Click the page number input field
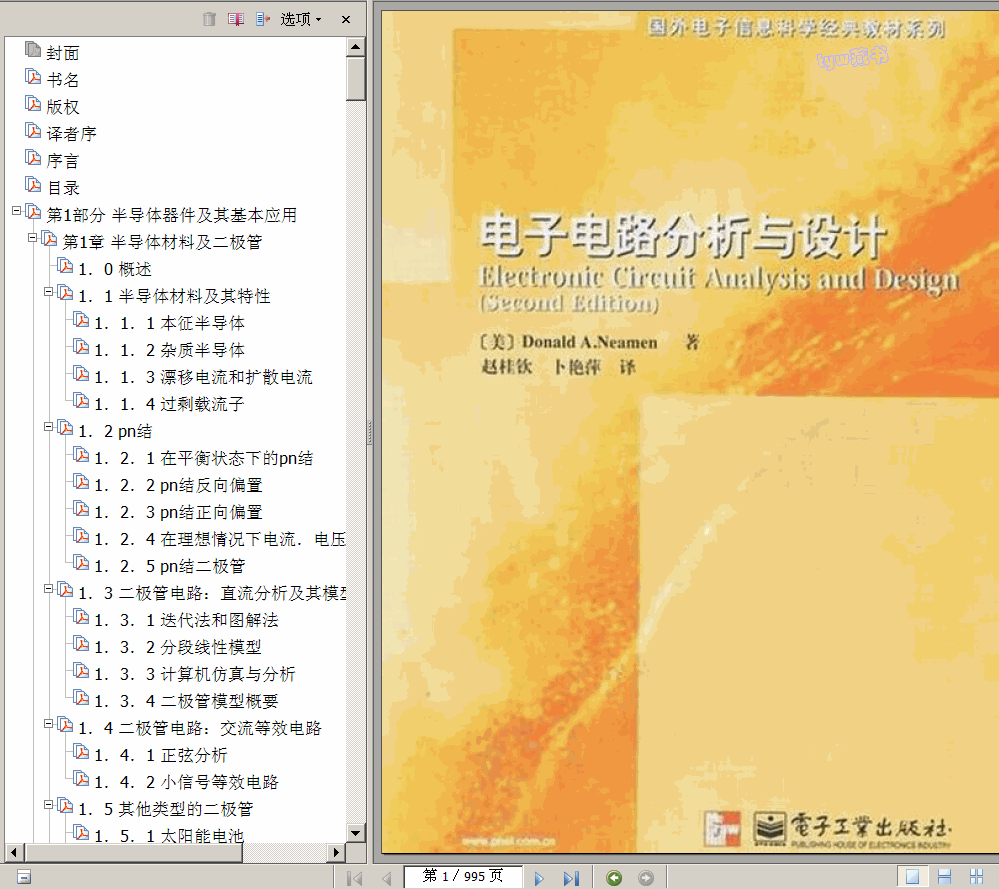The height and width of the screenshot is (889, 999). (463, 877)
